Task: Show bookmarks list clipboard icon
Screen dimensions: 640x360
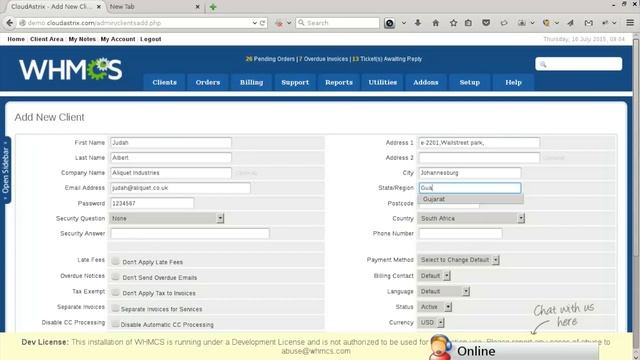Action: [468, 23]
